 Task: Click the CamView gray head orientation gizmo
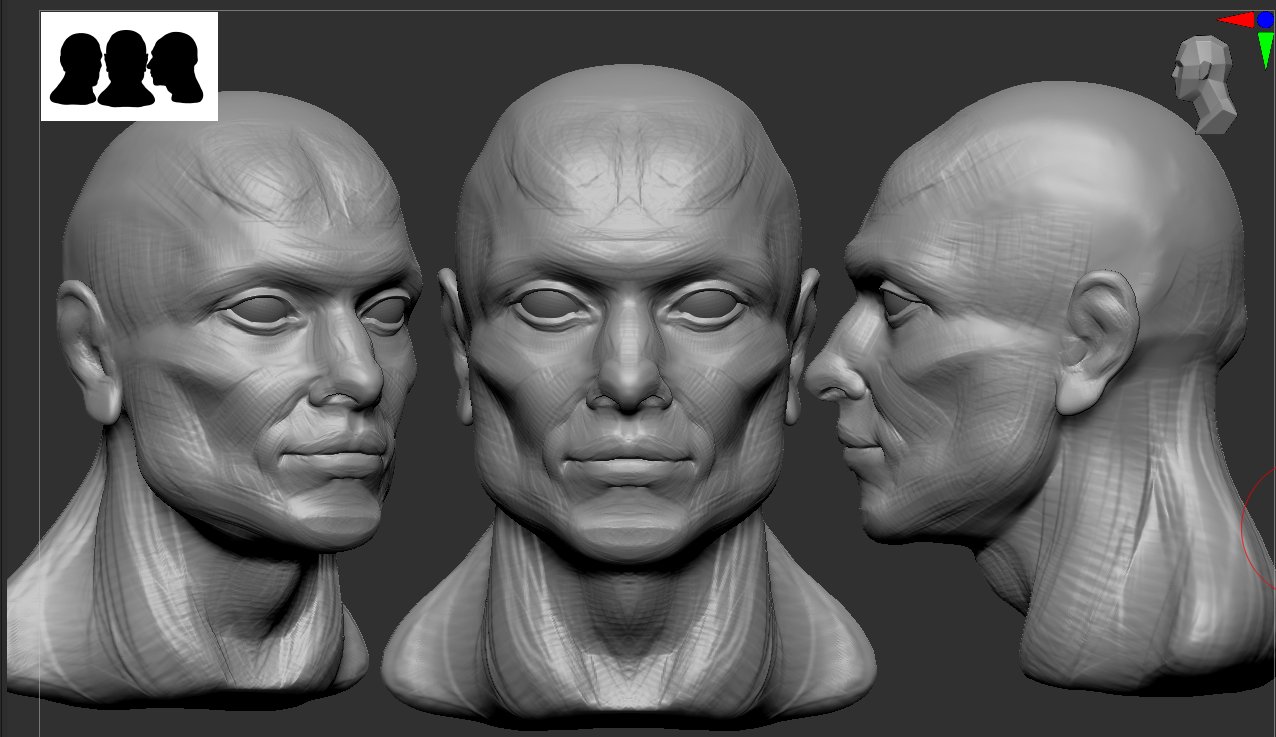click(1203, 84)
